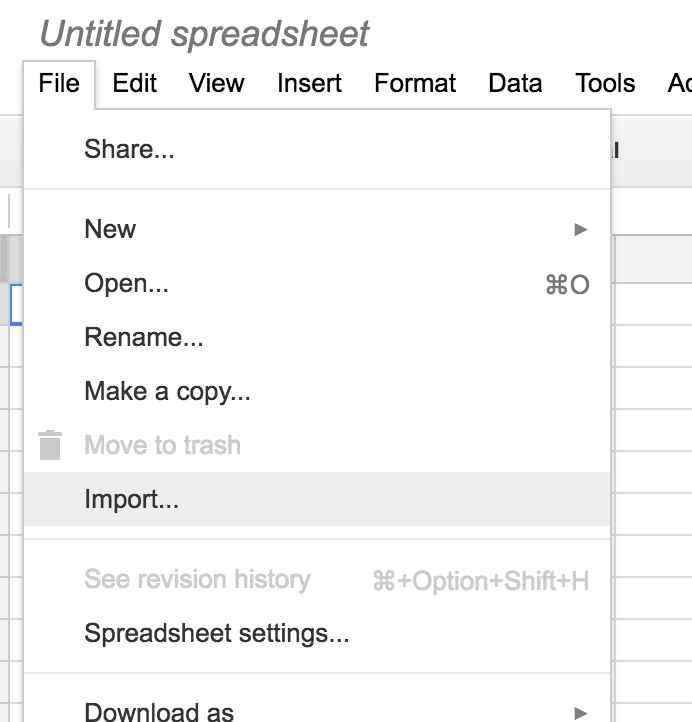The height and width of the screenshot is (722, 692).
Task: Choose Rename... to rename the spreadsheet
Action: pos(143,338)
